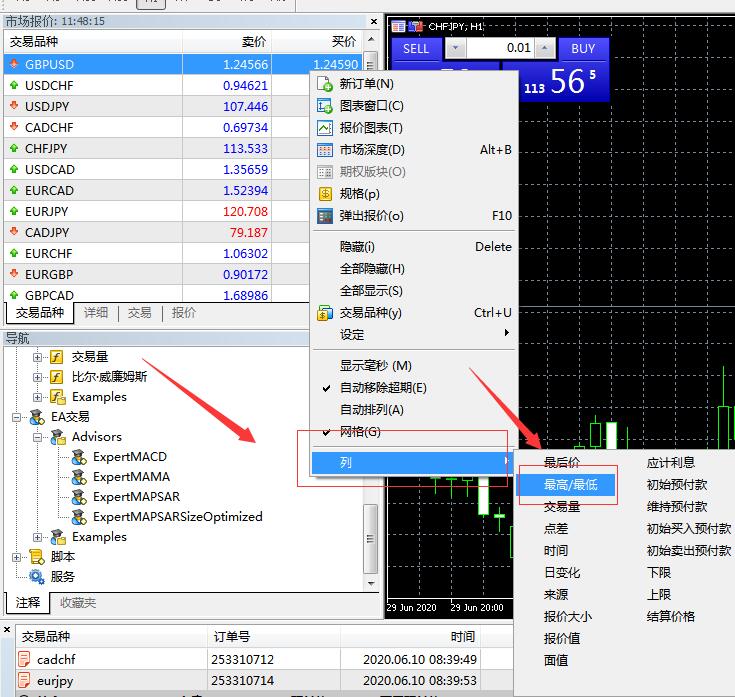
Task: Click the market depth icon 市场深度
Action: [324, 150]
